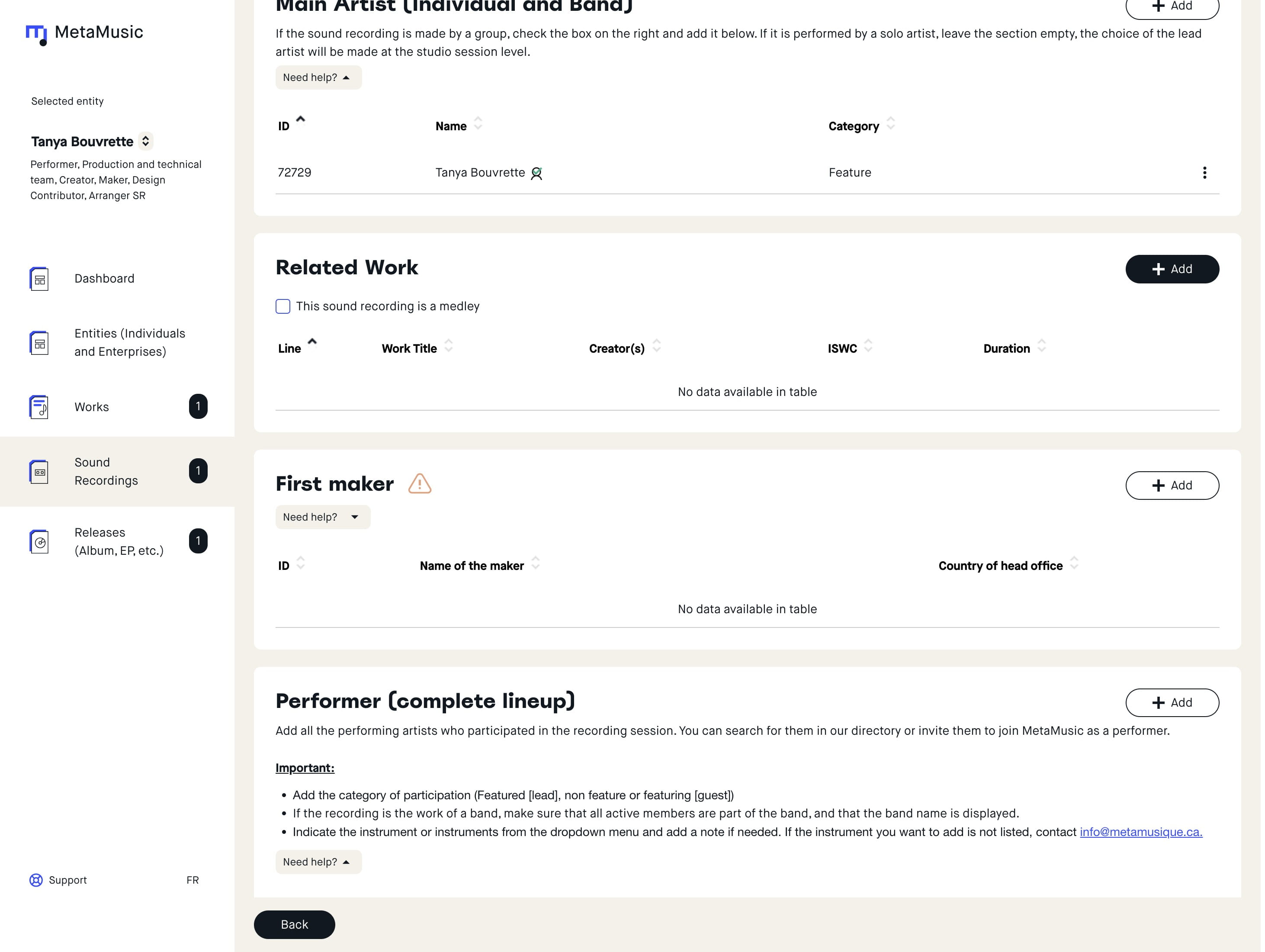This screenshot has height=952, width=1265.
Task: Click the Entities sidebar icon
Action: coord(39,343)
